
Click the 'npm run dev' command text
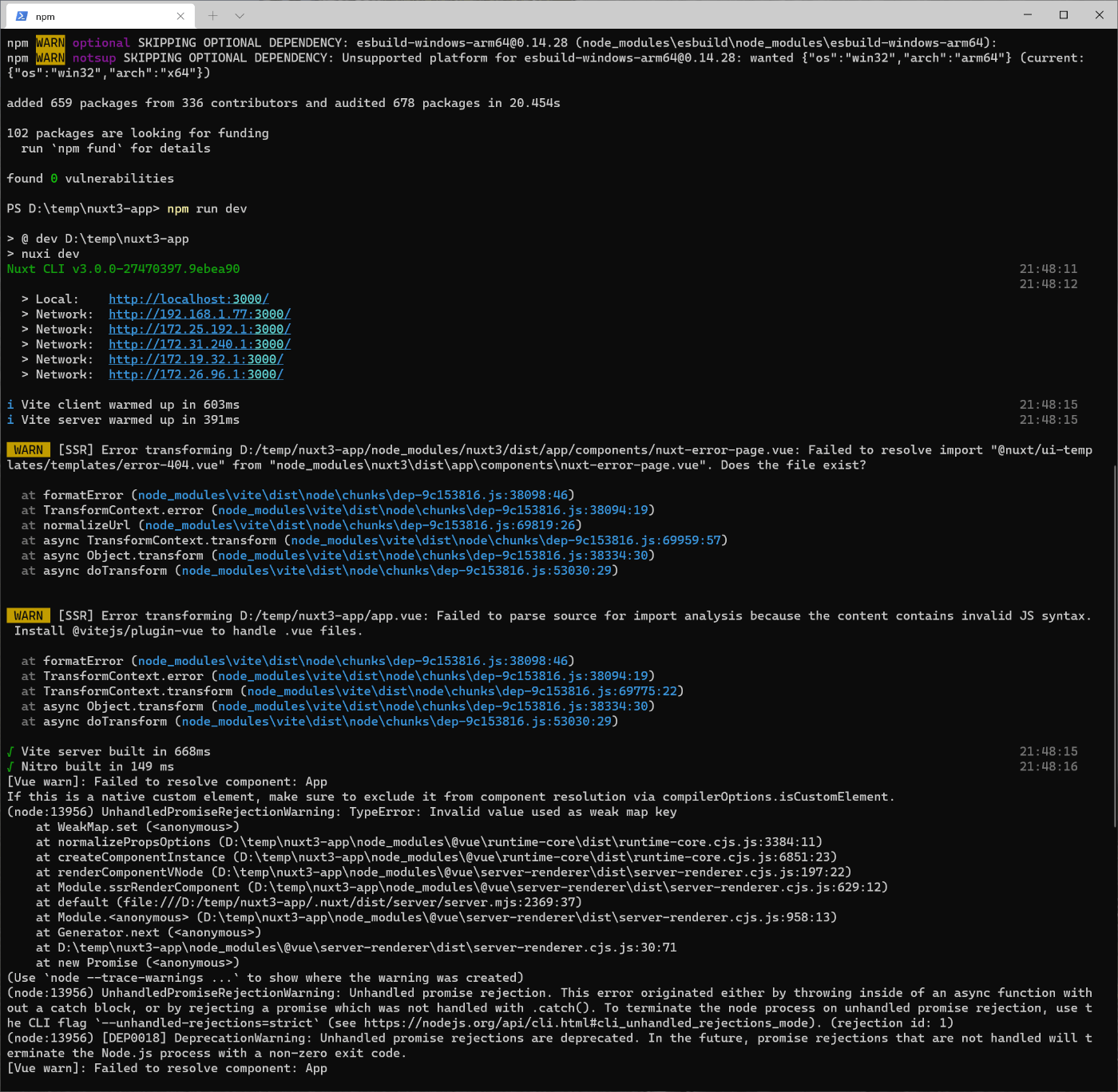(x=207, y=209)
